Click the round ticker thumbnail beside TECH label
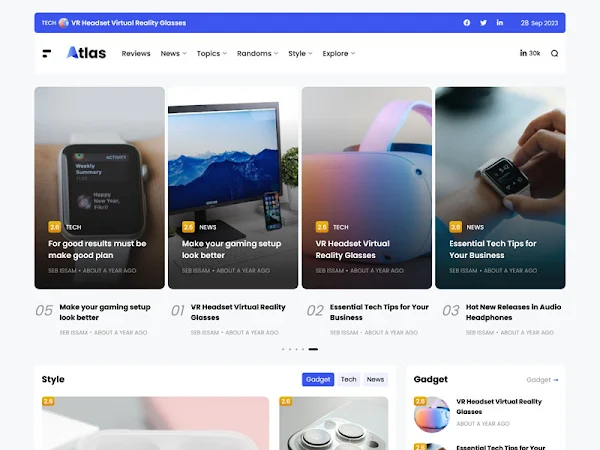This screenshot has width=600, height=450. (x=64, y=23)
